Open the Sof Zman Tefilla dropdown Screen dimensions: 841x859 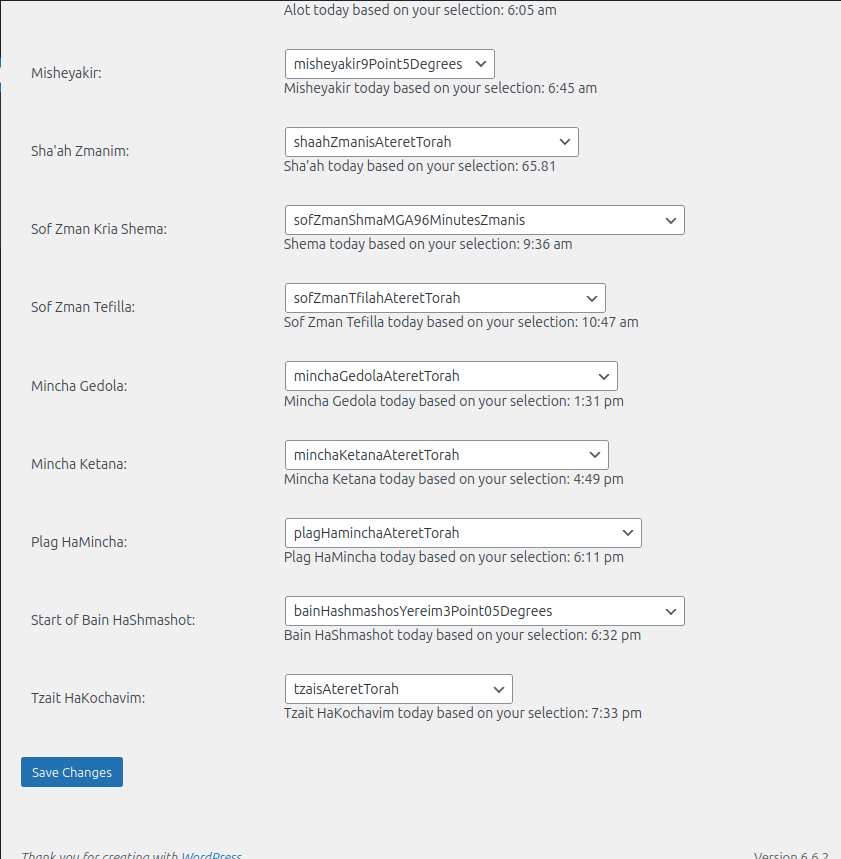[445, 298]
